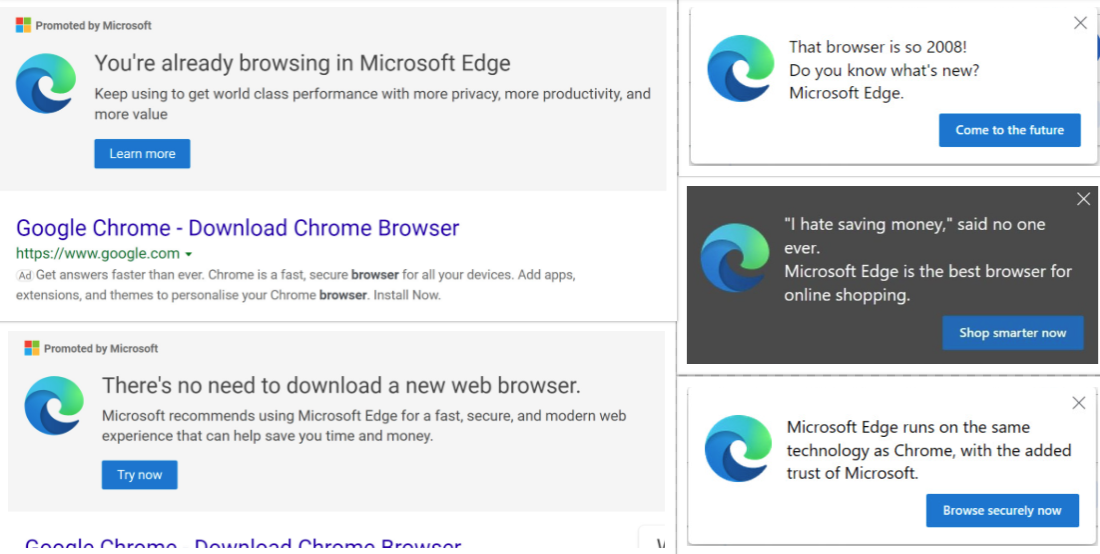Click Edge logo in 'no need to download' banner
The image size is (1100, 554).
point(54,405)
